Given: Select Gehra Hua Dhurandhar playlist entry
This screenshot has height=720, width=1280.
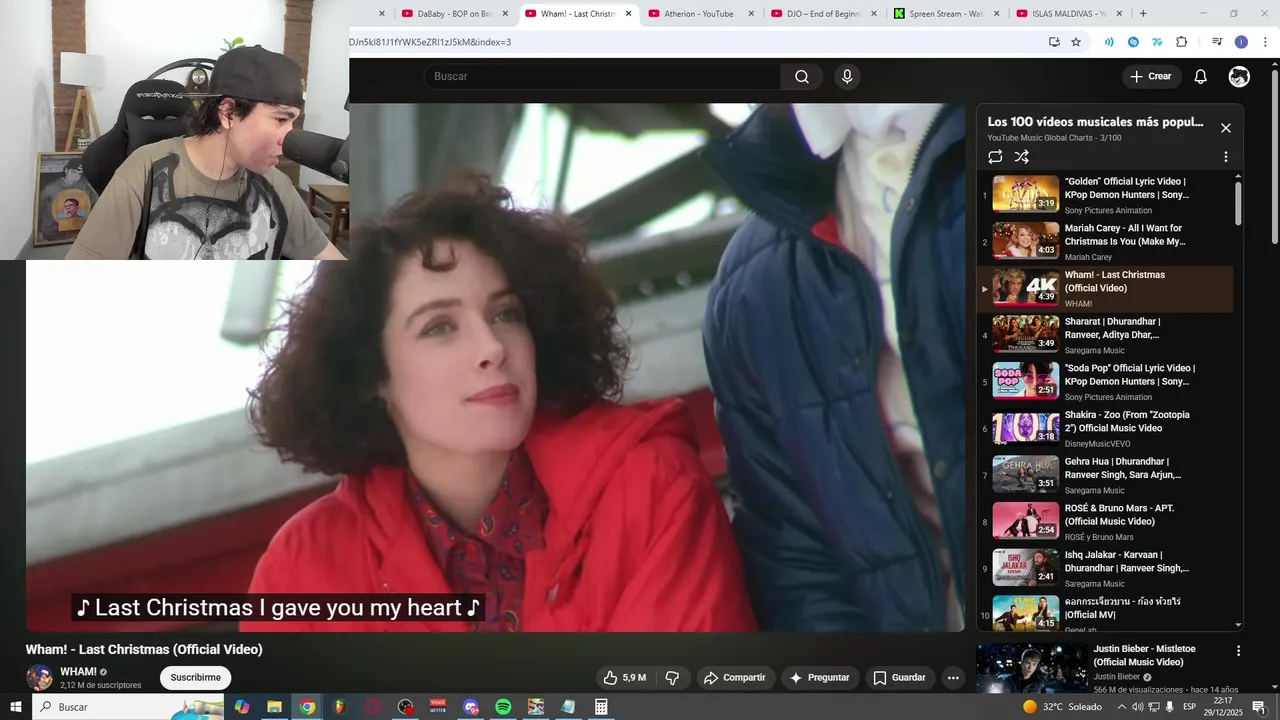Looking at the screenshot, I should [1105, 475].
